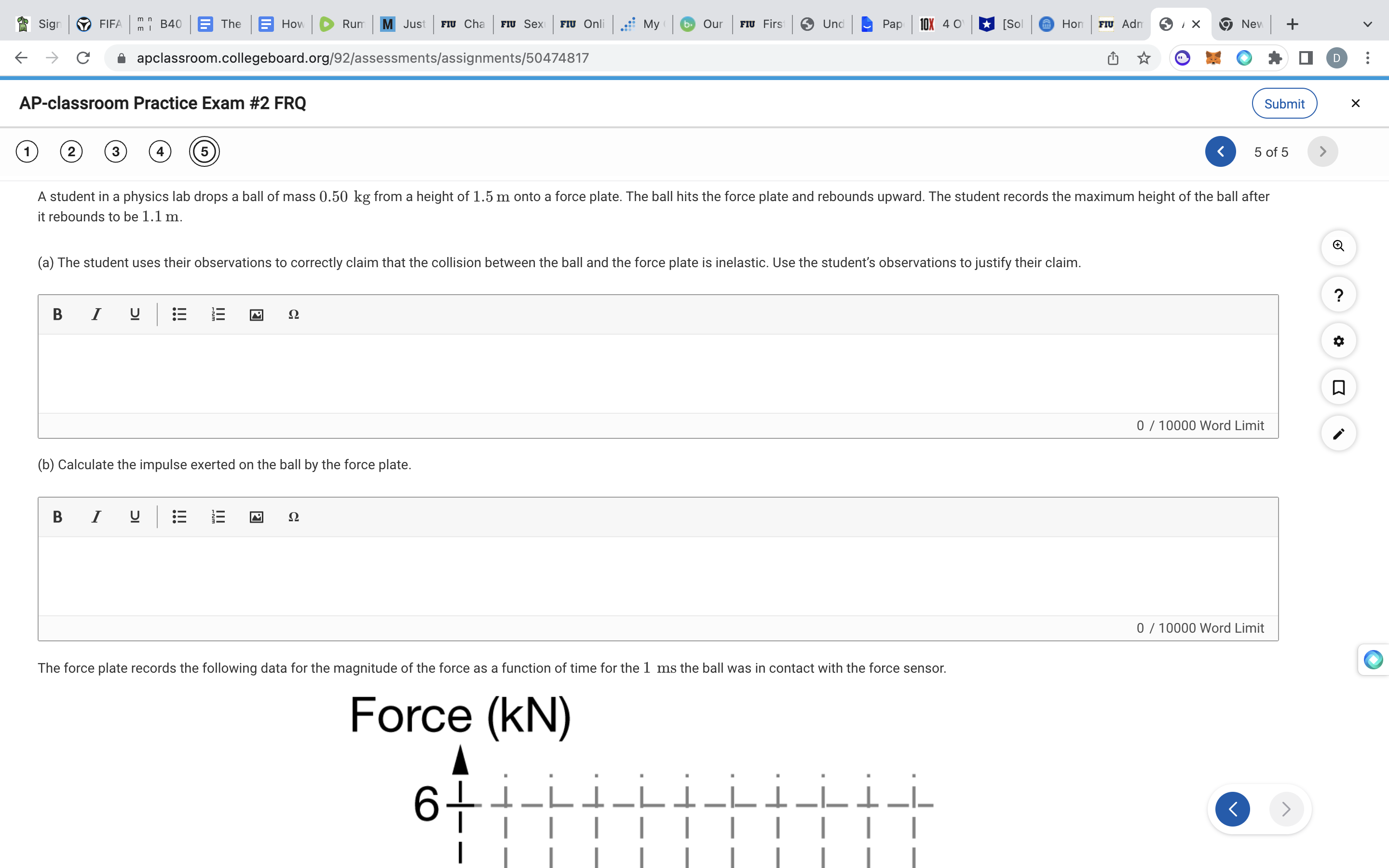Toggle bold formatting in part (b) editor
Screen dimensions: 1389x868
coord(57,516)
